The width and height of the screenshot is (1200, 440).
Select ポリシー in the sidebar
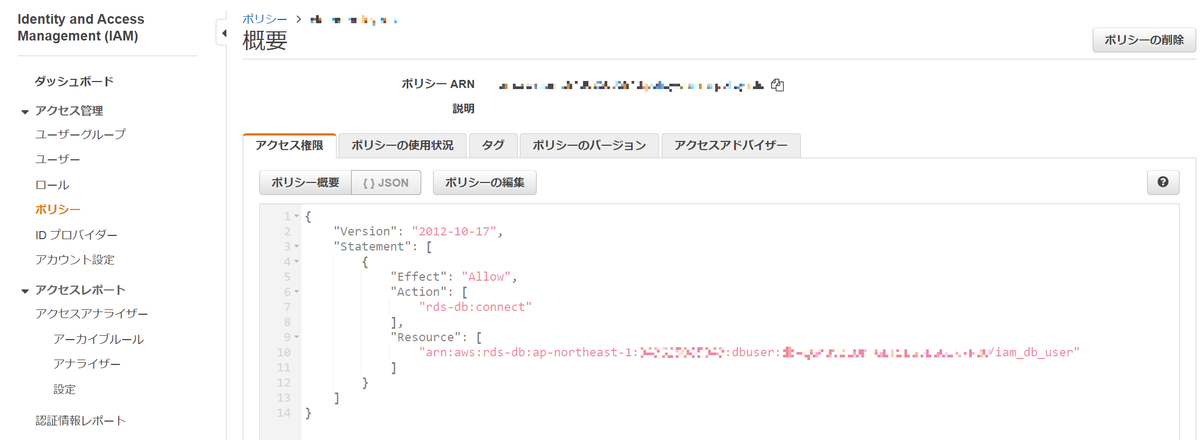coord(57,209)
